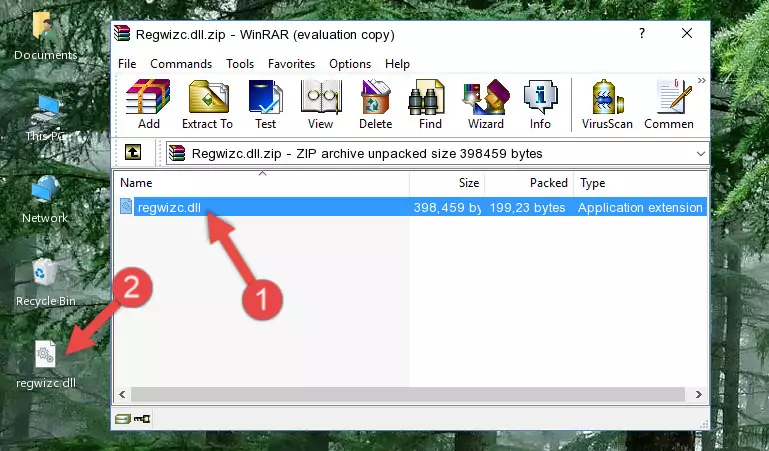Click the 199,23 bytes packed value
Viewport: 769px width, 451px height.
[x=527, y=207]
